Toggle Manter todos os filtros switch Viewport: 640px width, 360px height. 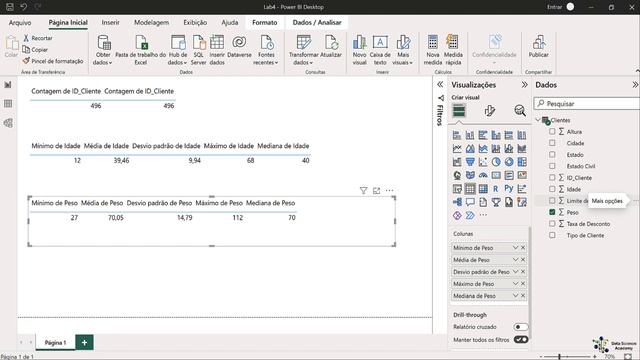click(x=520, y=340)
